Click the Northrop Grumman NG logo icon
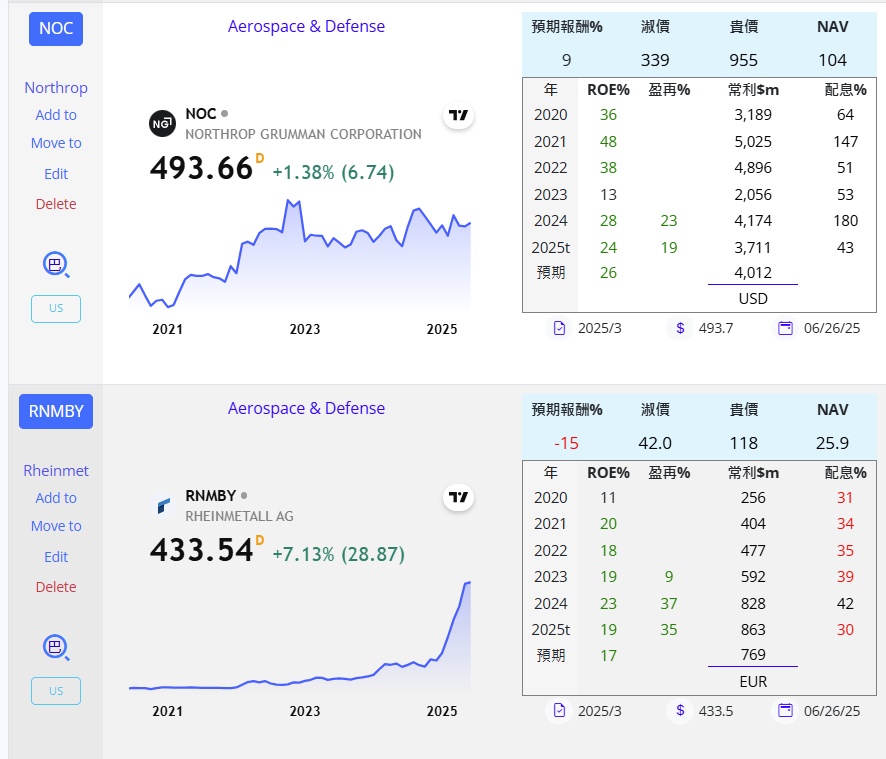The height and width of the screenshot is (759, 886). tap(162, 123)
